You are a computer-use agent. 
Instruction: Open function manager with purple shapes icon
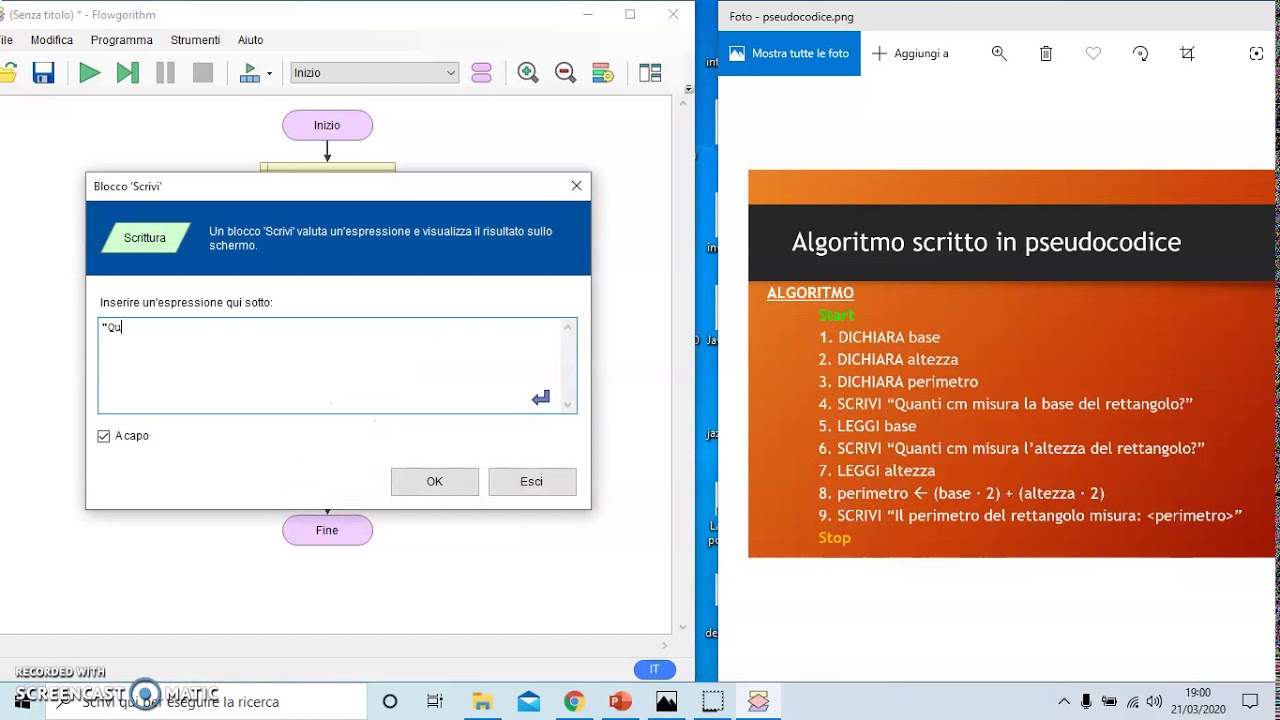pyautogui.click(x=482, y=73)
